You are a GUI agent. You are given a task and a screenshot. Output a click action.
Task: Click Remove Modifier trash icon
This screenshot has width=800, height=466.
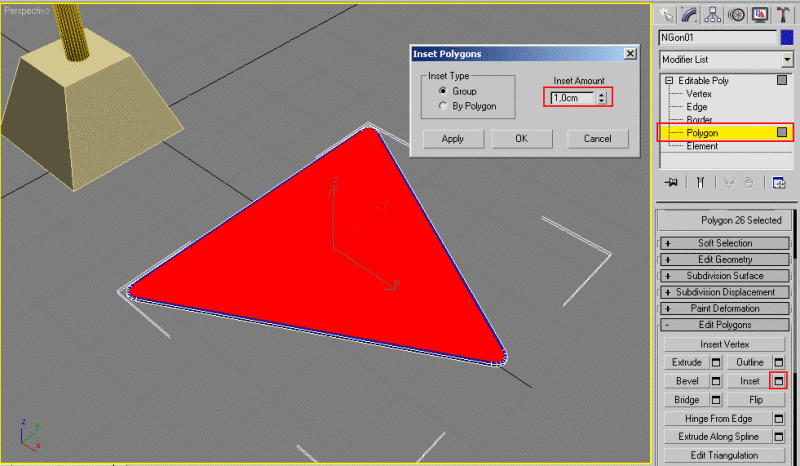(x=748, y=182)
